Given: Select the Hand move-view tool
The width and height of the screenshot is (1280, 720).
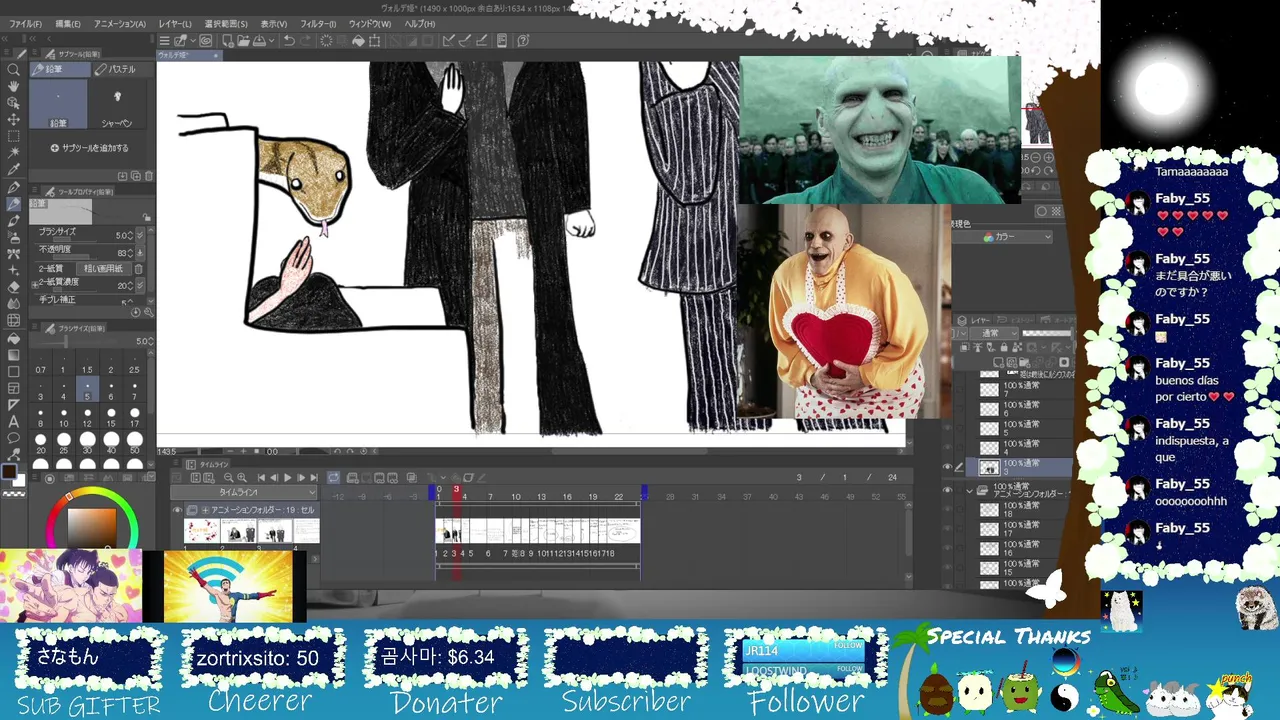Looking at the screenshot, I should click(x=13, y=87).
